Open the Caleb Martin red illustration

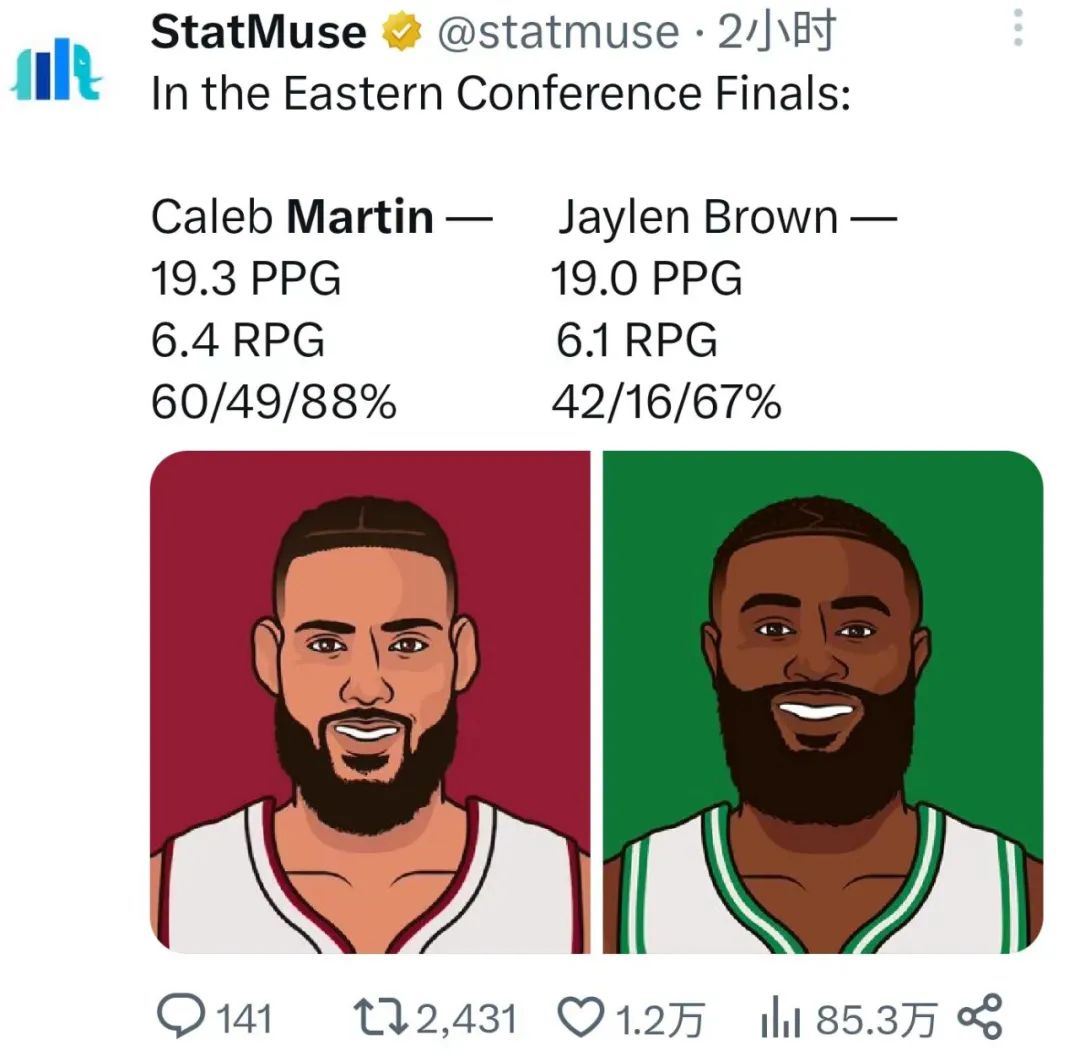(x=370, y=702)
